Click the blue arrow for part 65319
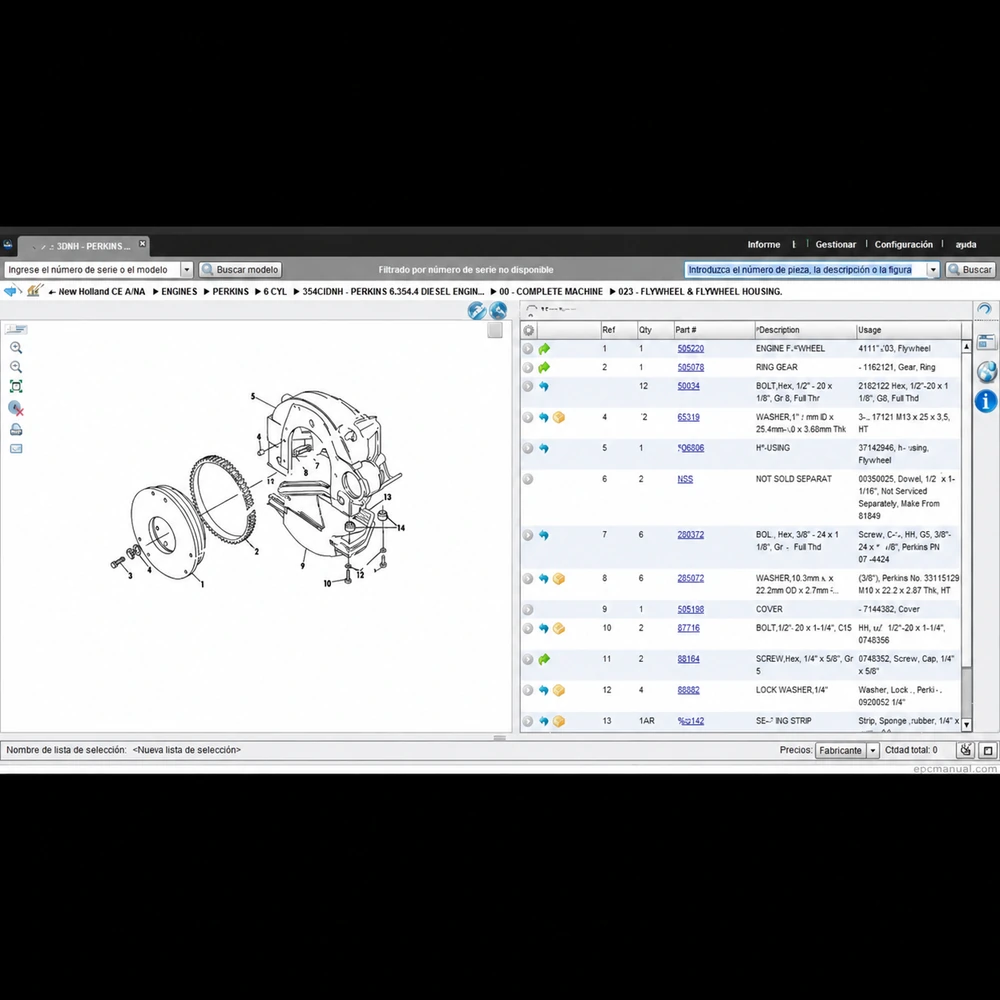The image size is (1000, 1000). tap(543, 417)
